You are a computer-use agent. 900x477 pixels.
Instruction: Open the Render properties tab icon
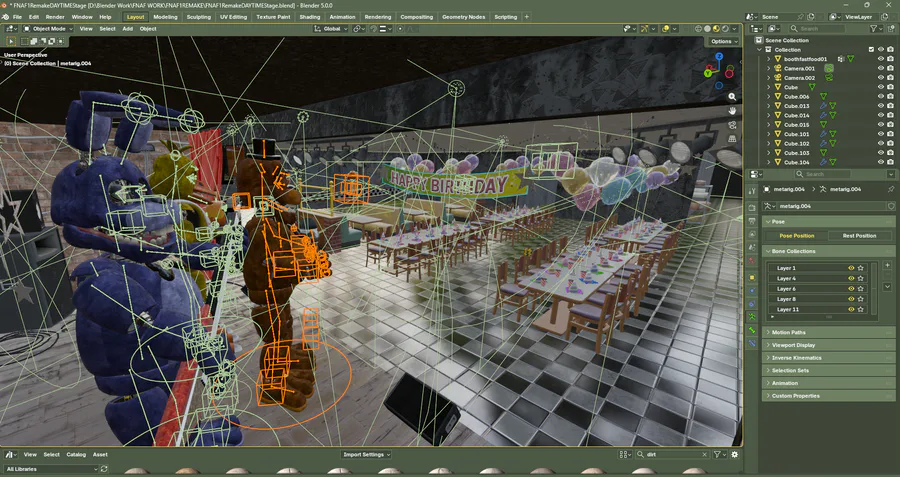(752, 207)
